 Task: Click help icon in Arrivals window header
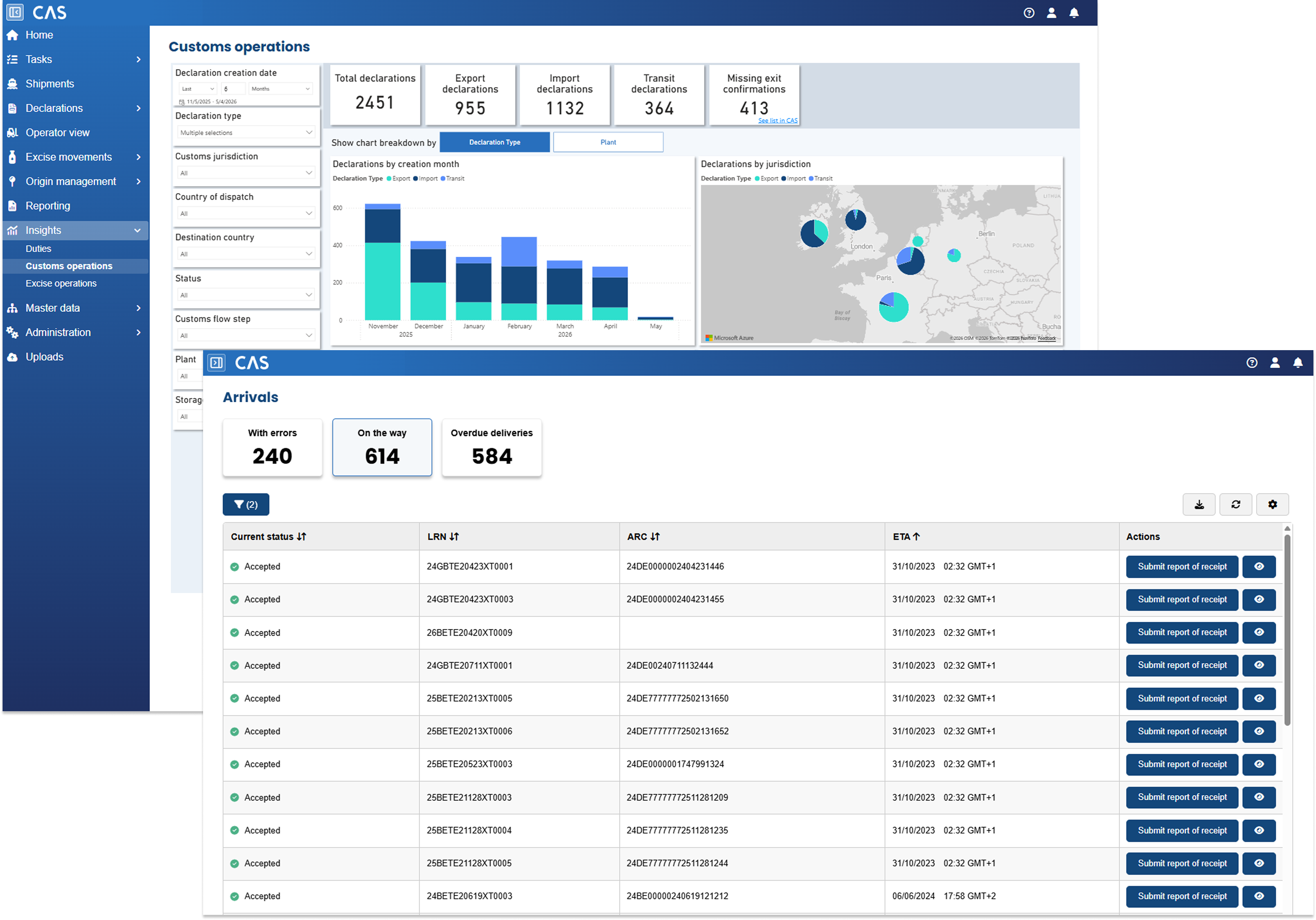[x=1252, y=363]
